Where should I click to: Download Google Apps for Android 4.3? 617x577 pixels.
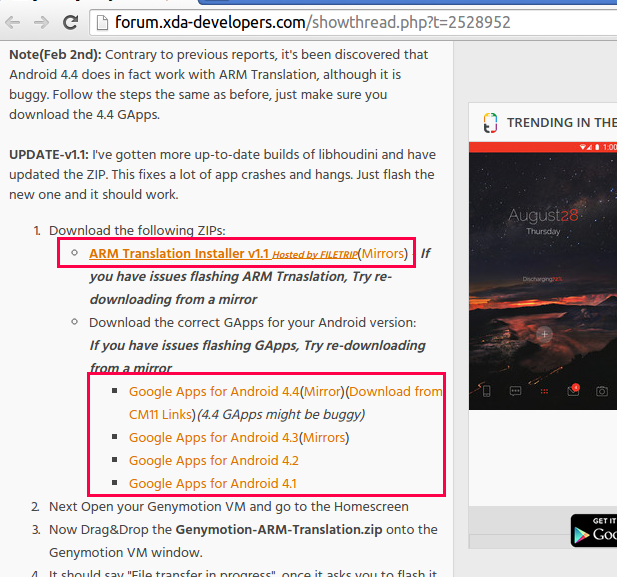click(x=214, y=438)
